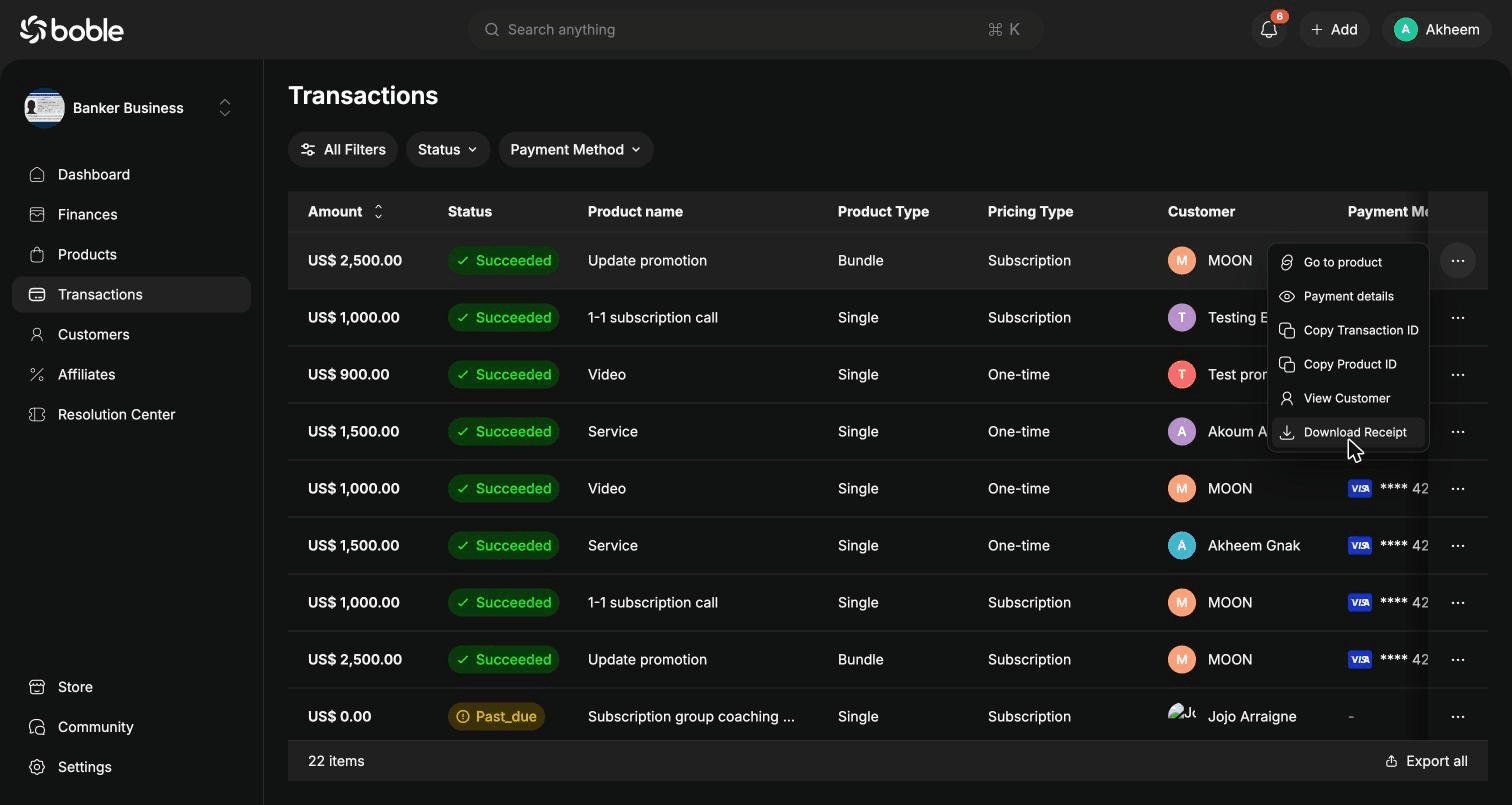This screenshot has height=805, width=1512.
Task: Open the notifications bell
Action: click(1269, 30)
